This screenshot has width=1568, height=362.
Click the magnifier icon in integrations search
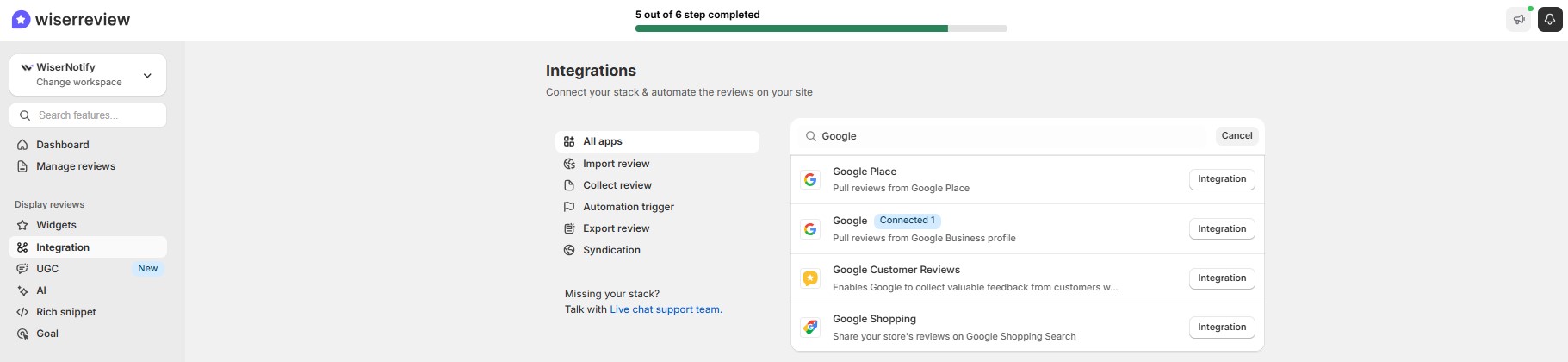(811, 136)
